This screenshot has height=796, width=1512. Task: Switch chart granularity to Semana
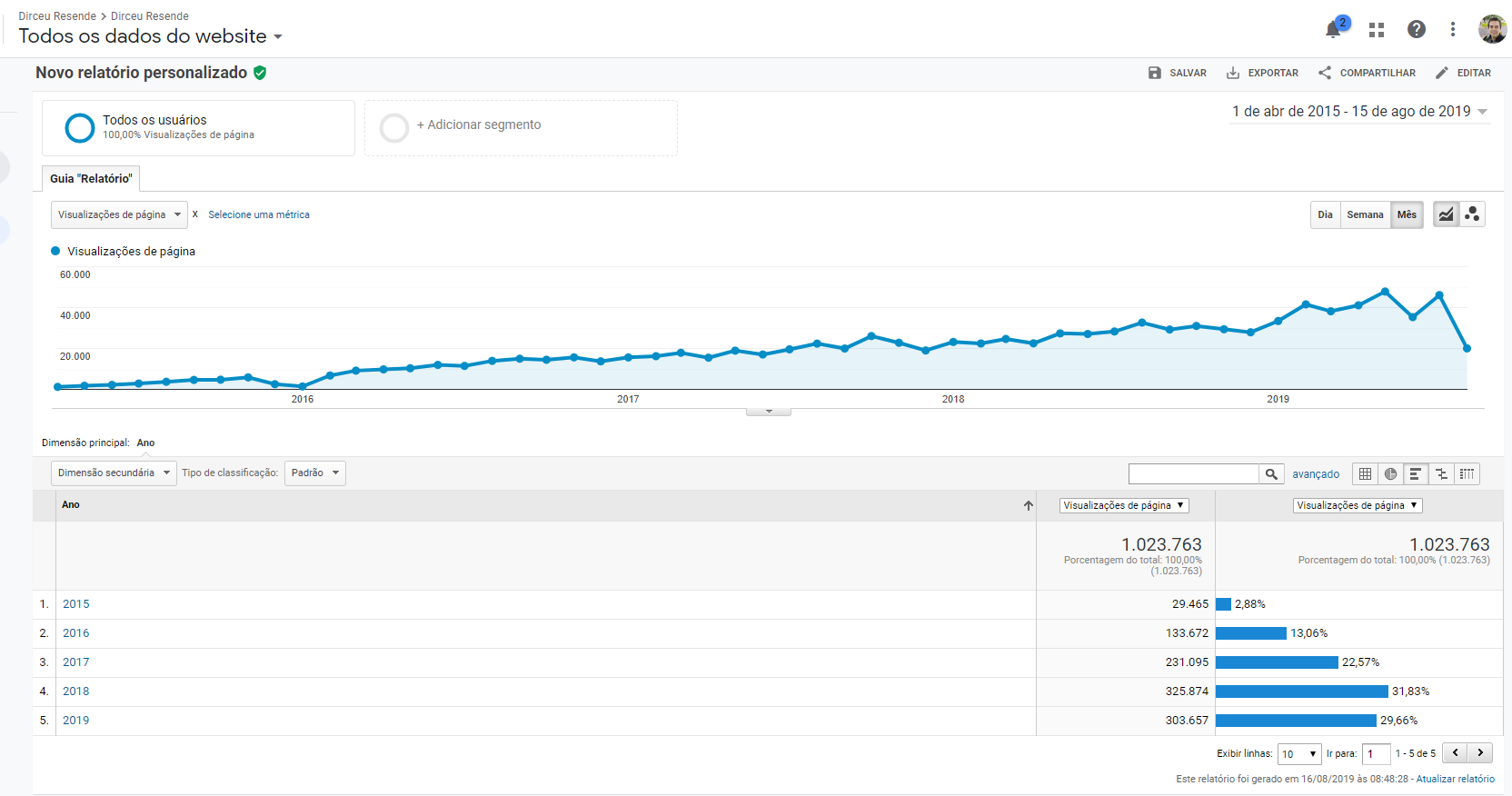(x=1365, y=214)
